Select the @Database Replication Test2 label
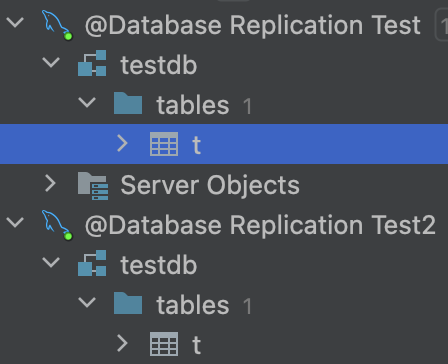This screenshot has height=364, width=448. pyautogui.click(x=260, y=225)
